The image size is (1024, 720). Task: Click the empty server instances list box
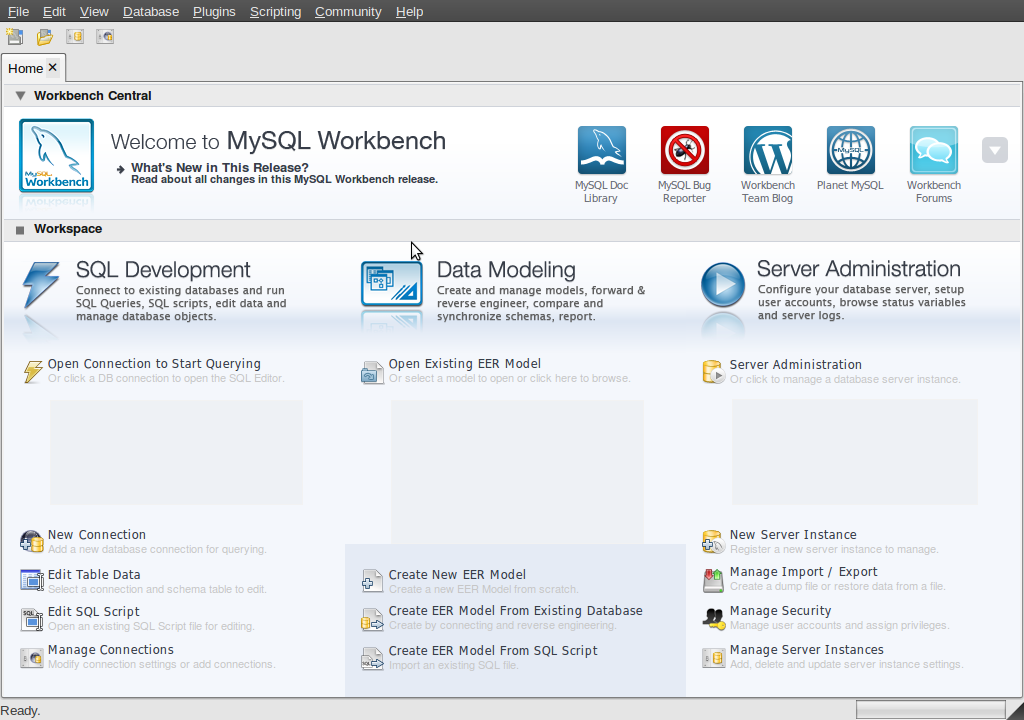point(855,452)
